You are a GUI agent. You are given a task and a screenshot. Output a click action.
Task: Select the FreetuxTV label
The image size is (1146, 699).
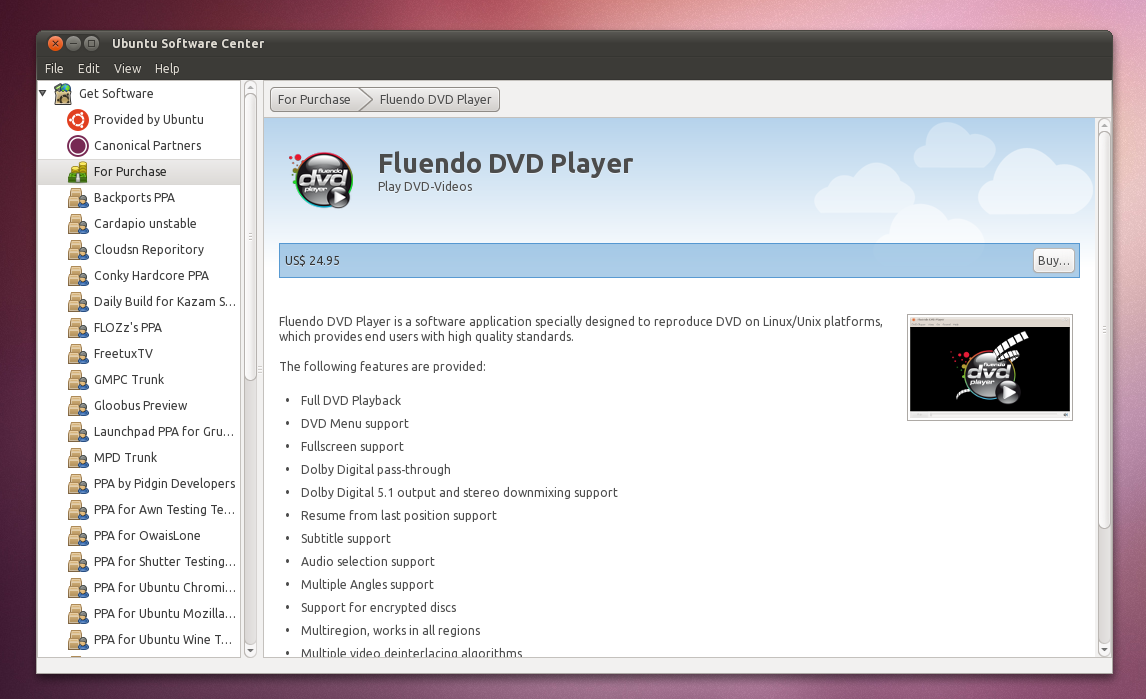click(124, 353)
